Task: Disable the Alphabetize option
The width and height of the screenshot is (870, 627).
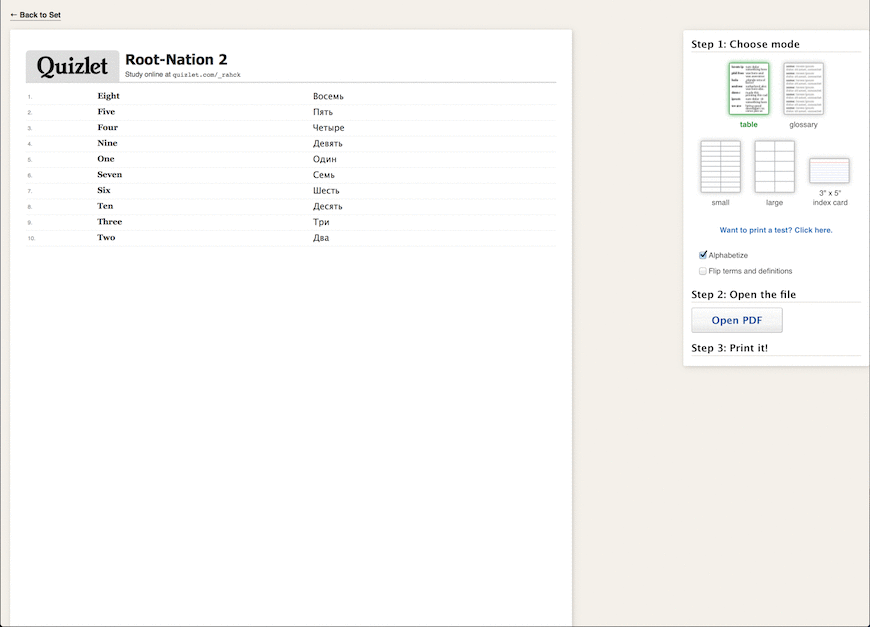Action: tap(703, 255)
